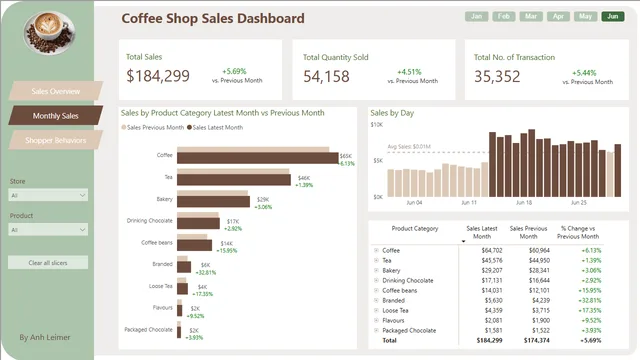Select the Mar month button
Viewport: 640px width, 360px height.
click(x=531, y=16)
